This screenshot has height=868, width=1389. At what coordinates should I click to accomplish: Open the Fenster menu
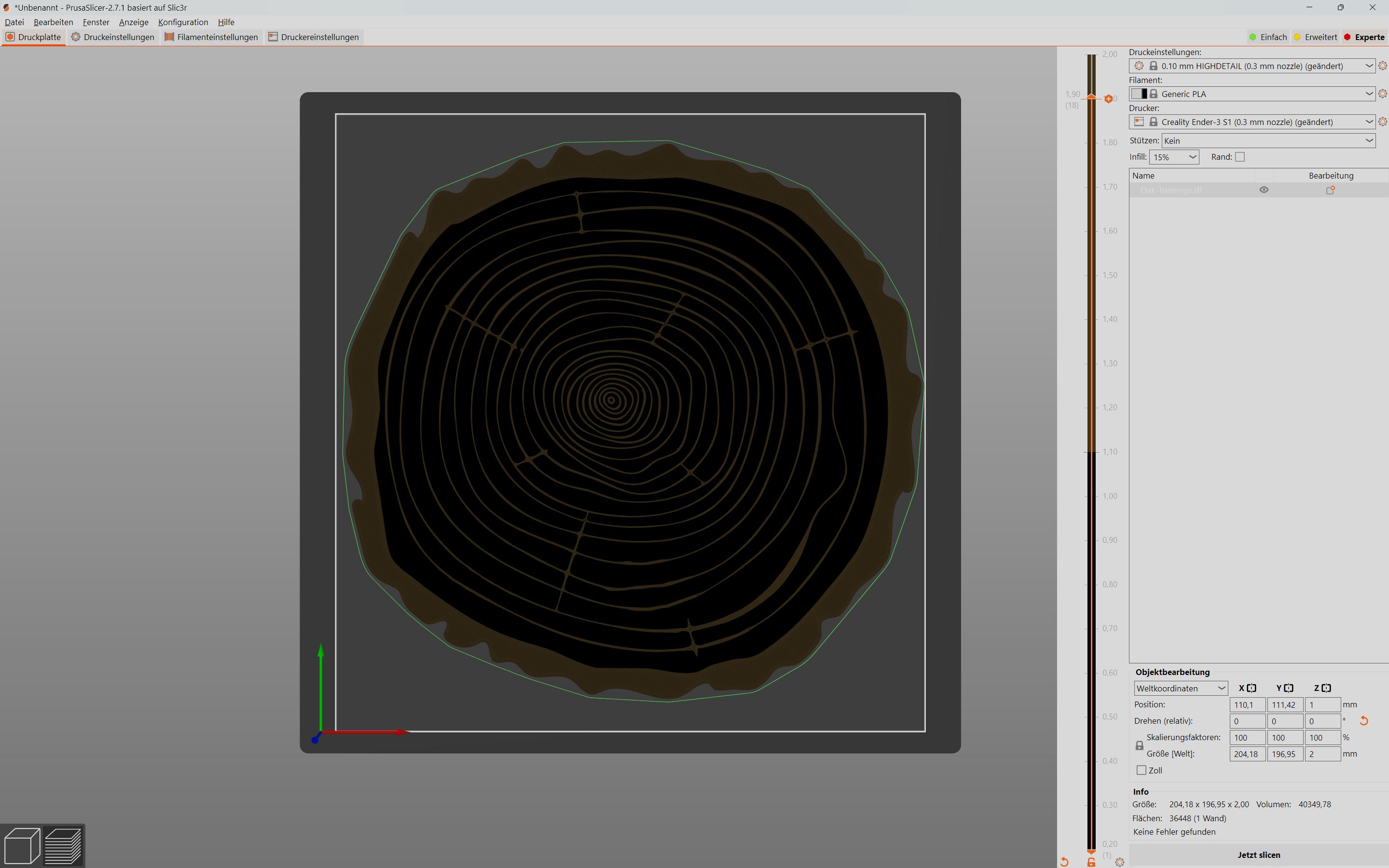click(96, 22)
